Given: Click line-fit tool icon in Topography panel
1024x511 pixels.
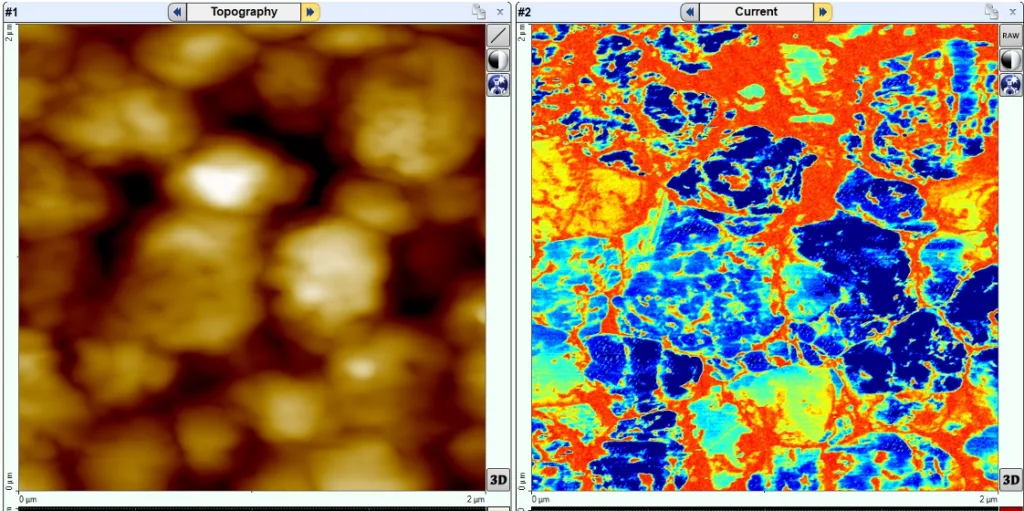Looking at the screenshot, I should point(498,36).
